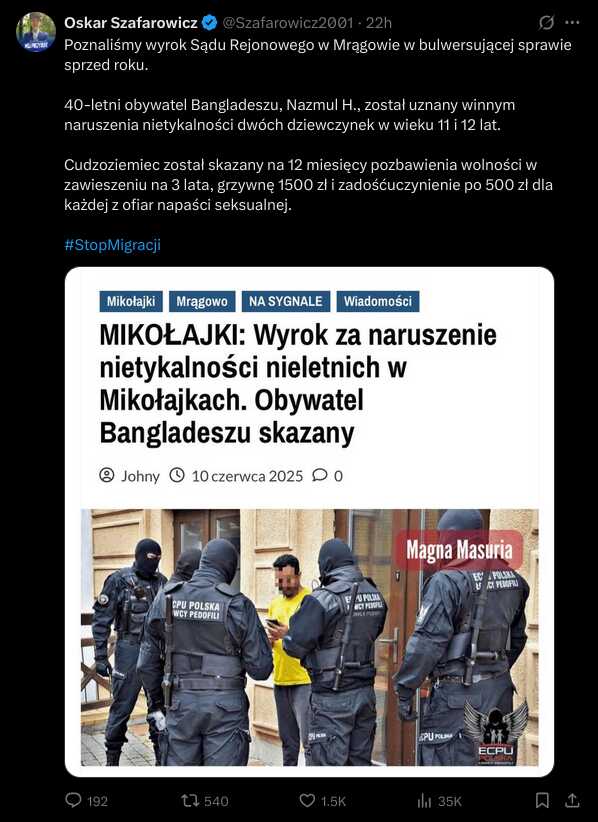Open the three-dot more options menu
The width and height of the screenshot is (598, 822).
(572, 23)
